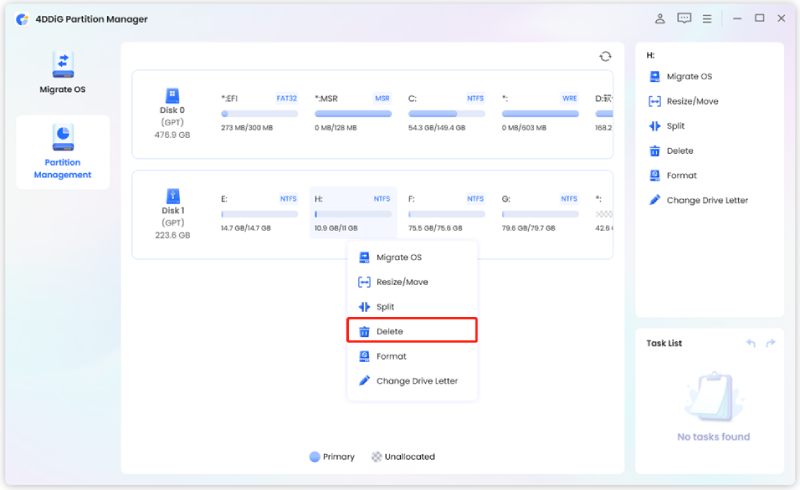Image resolution: width=800 pixels, height=490 pixels.
Task: Choose Resize/Move from context menu
Action: (x=412, y=282)
